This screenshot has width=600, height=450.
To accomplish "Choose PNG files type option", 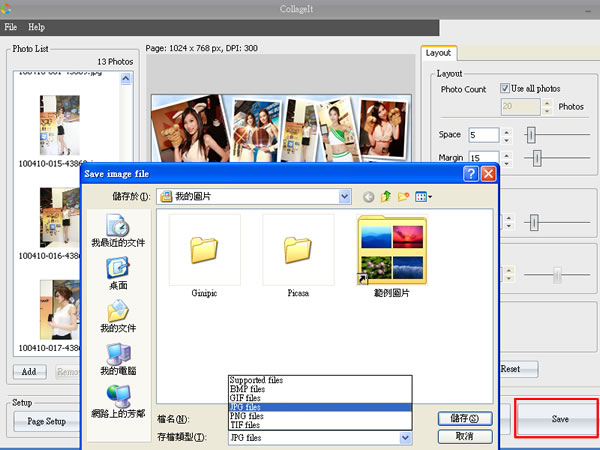I will (x=320, y=416).
